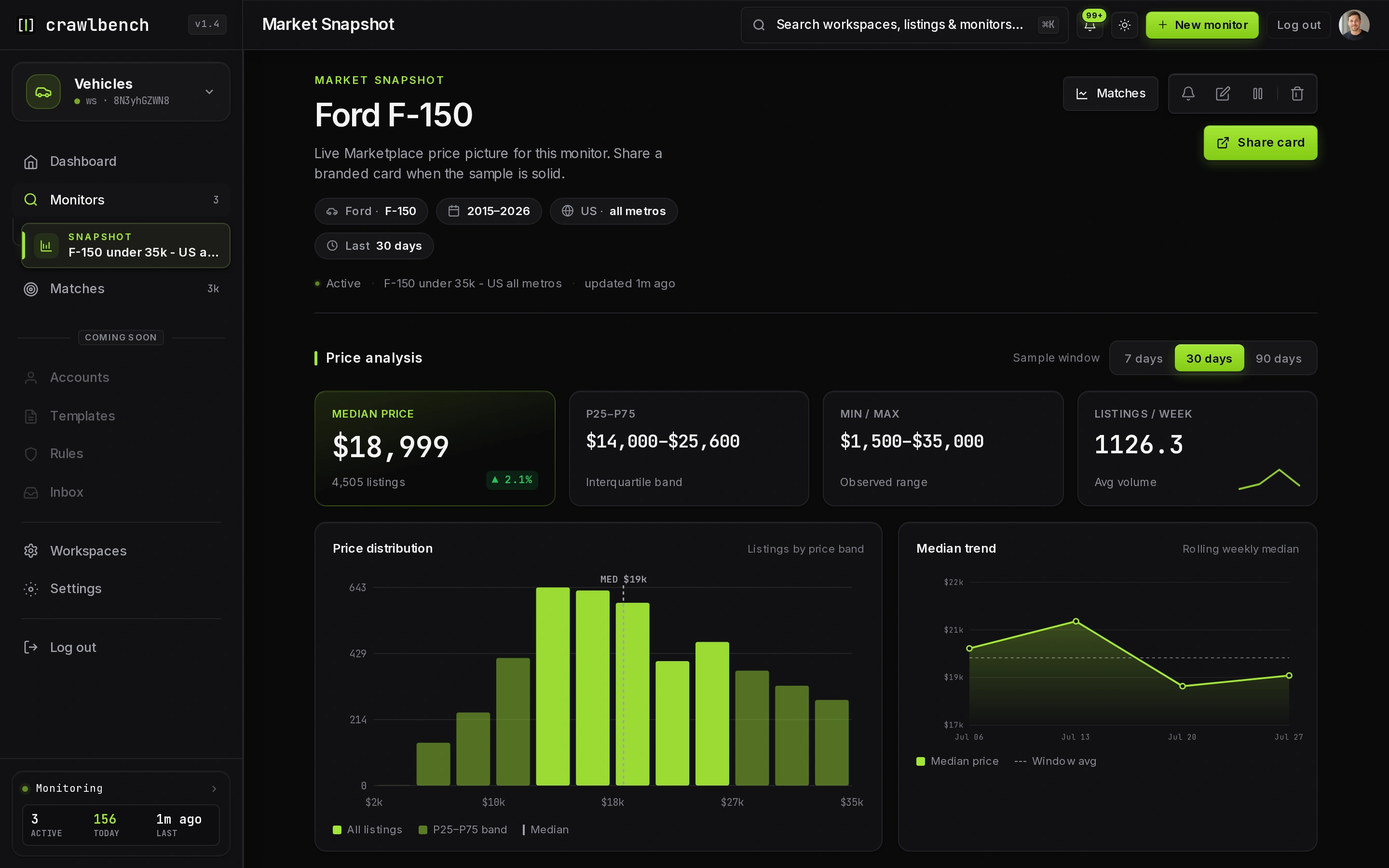
Task: Click the ⌘K shortcut badge
Action: 1048,25
